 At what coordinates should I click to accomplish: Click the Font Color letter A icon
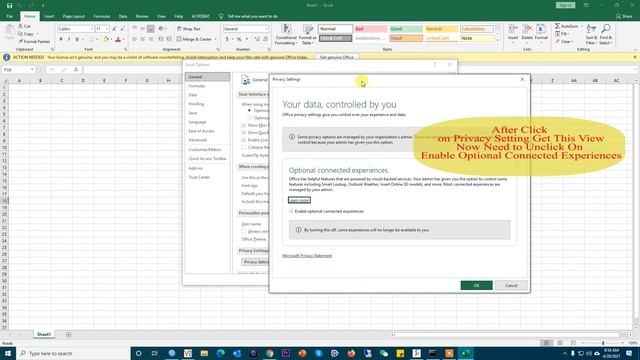(x=118, y=39)
